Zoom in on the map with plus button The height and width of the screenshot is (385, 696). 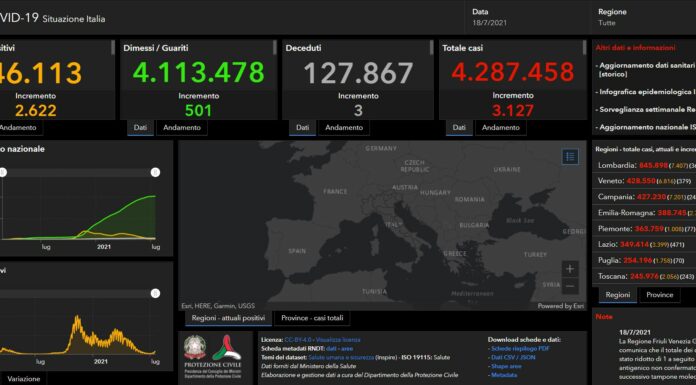pyautogui.click(x=570, y=269)
